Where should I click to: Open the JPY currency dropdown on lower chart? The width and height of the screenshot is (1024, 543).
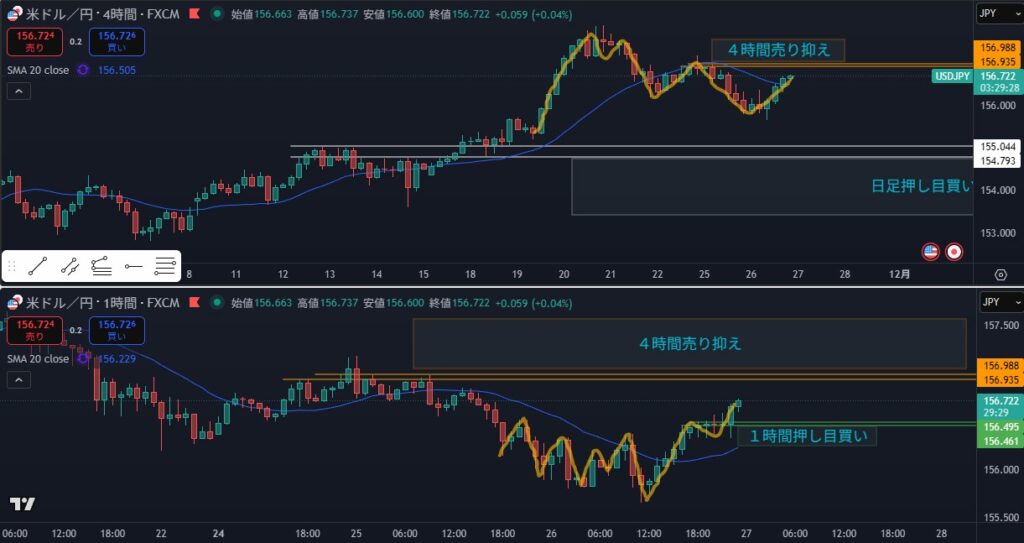(999, 302)
